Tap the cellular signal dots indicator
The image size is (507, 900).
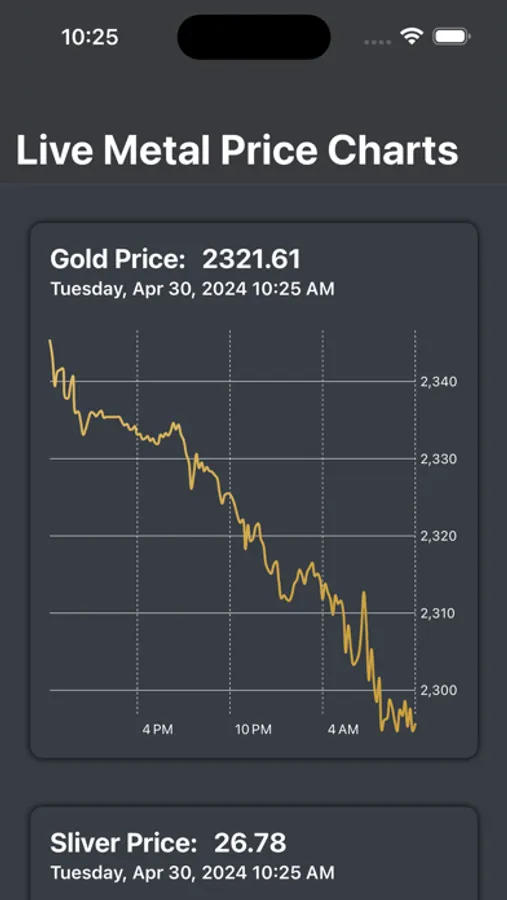pos(378,42)
